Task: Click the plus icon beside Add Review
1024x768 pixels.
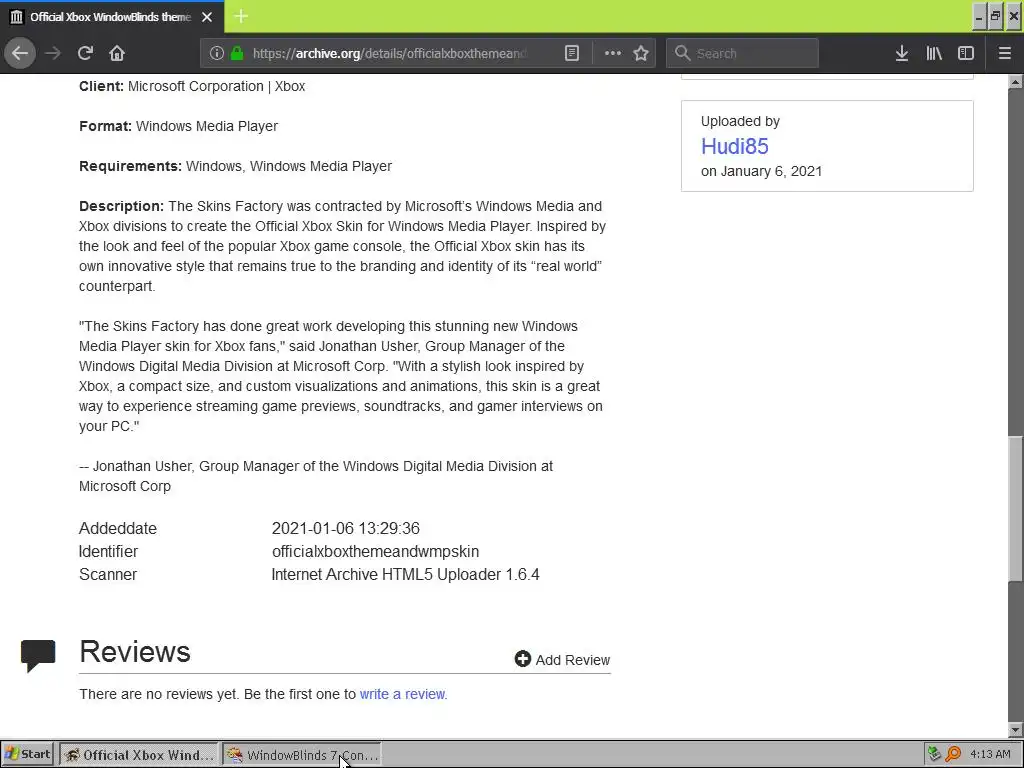Action: (522, 659)
